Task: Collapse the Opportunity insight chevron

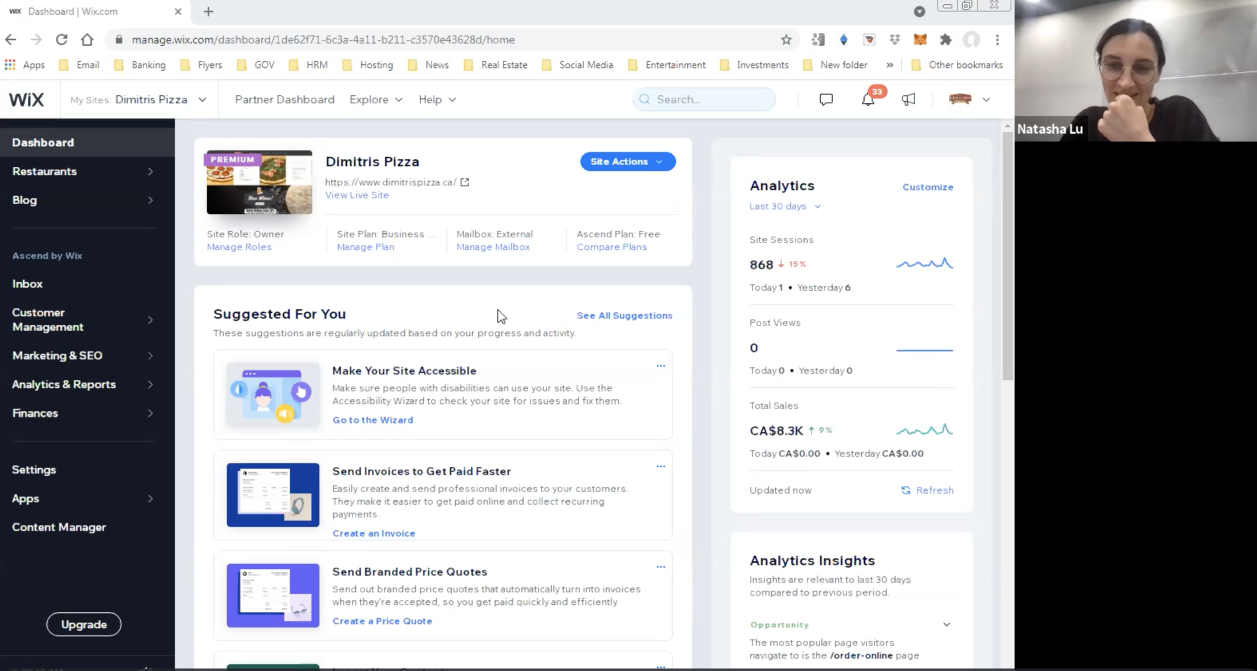Action: 946,625
